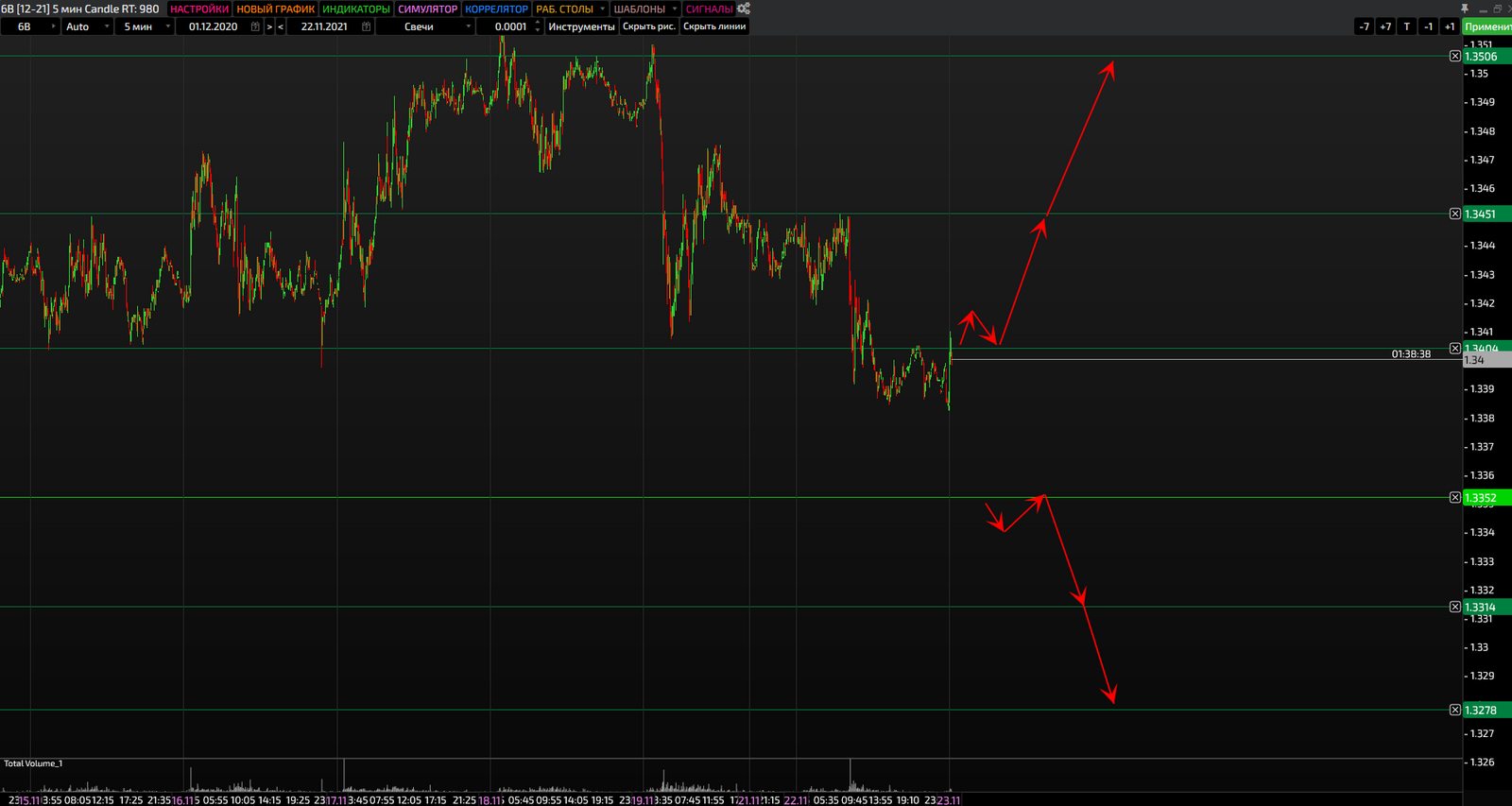This screenshot has width=1512, height=806.
Task: Select the bright green 1.3352 level label
Action: click(x=1487, y=498)
